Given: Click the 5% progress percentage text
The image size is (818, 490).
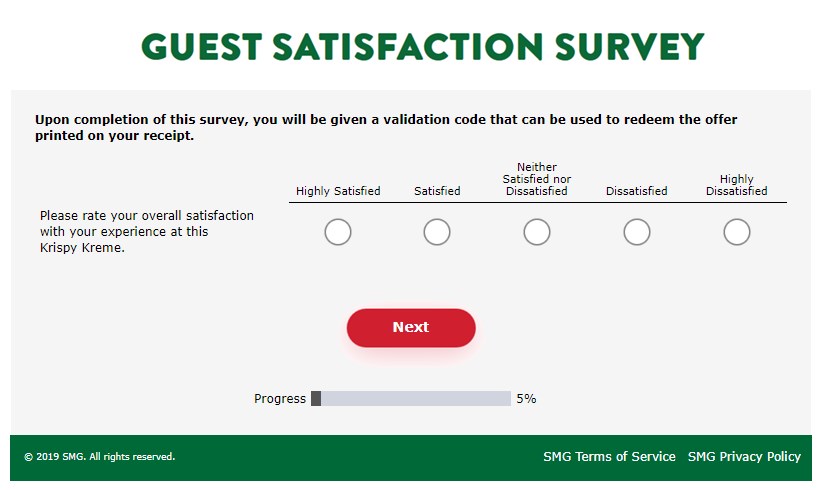Looking at the screenshot, I should tap(526, 399).
